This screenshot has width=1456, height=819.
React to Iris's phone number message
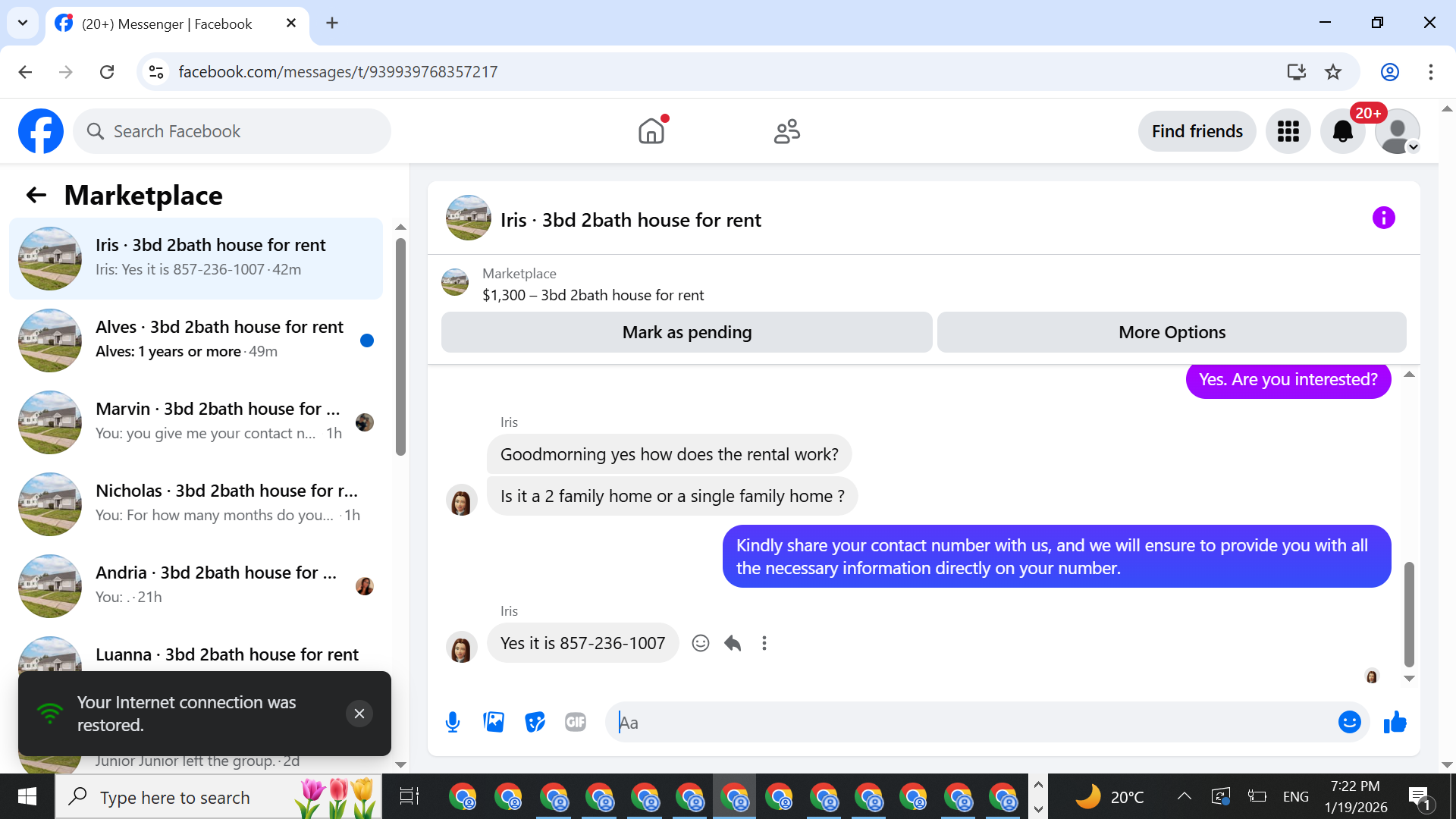click(701, 643)
